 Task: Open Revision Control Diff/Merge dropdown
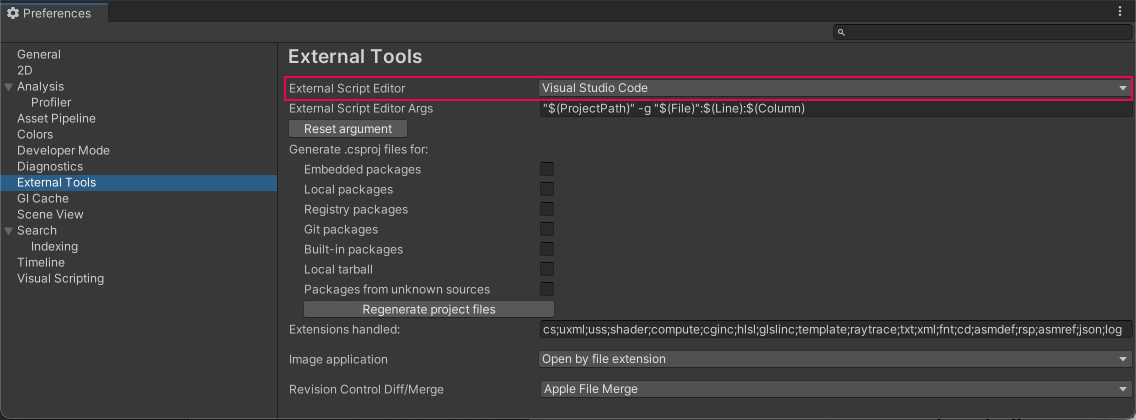pos(834,389)
